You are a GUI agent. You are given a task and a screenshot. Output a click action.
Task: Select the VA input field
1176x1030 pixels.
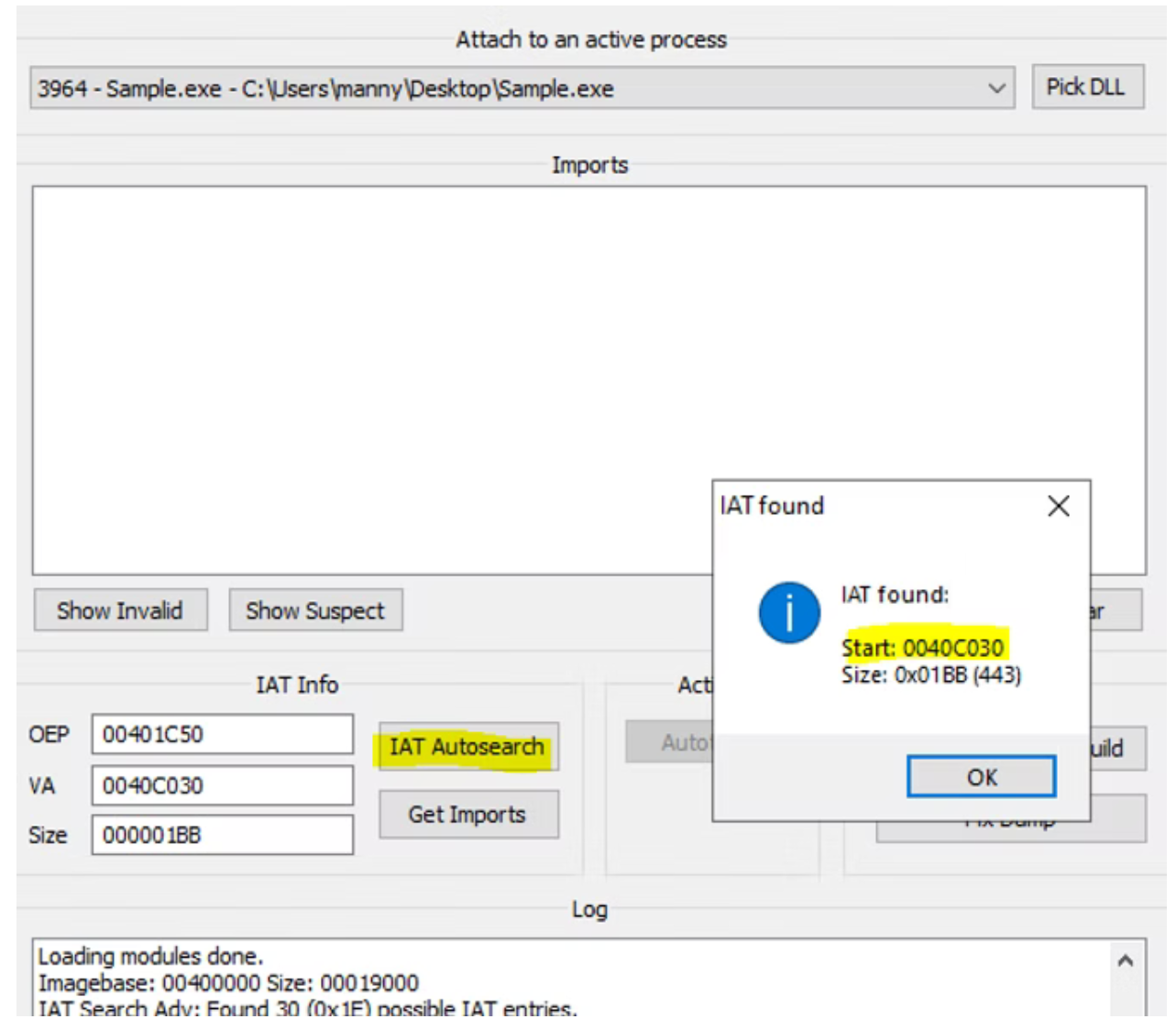222,785
